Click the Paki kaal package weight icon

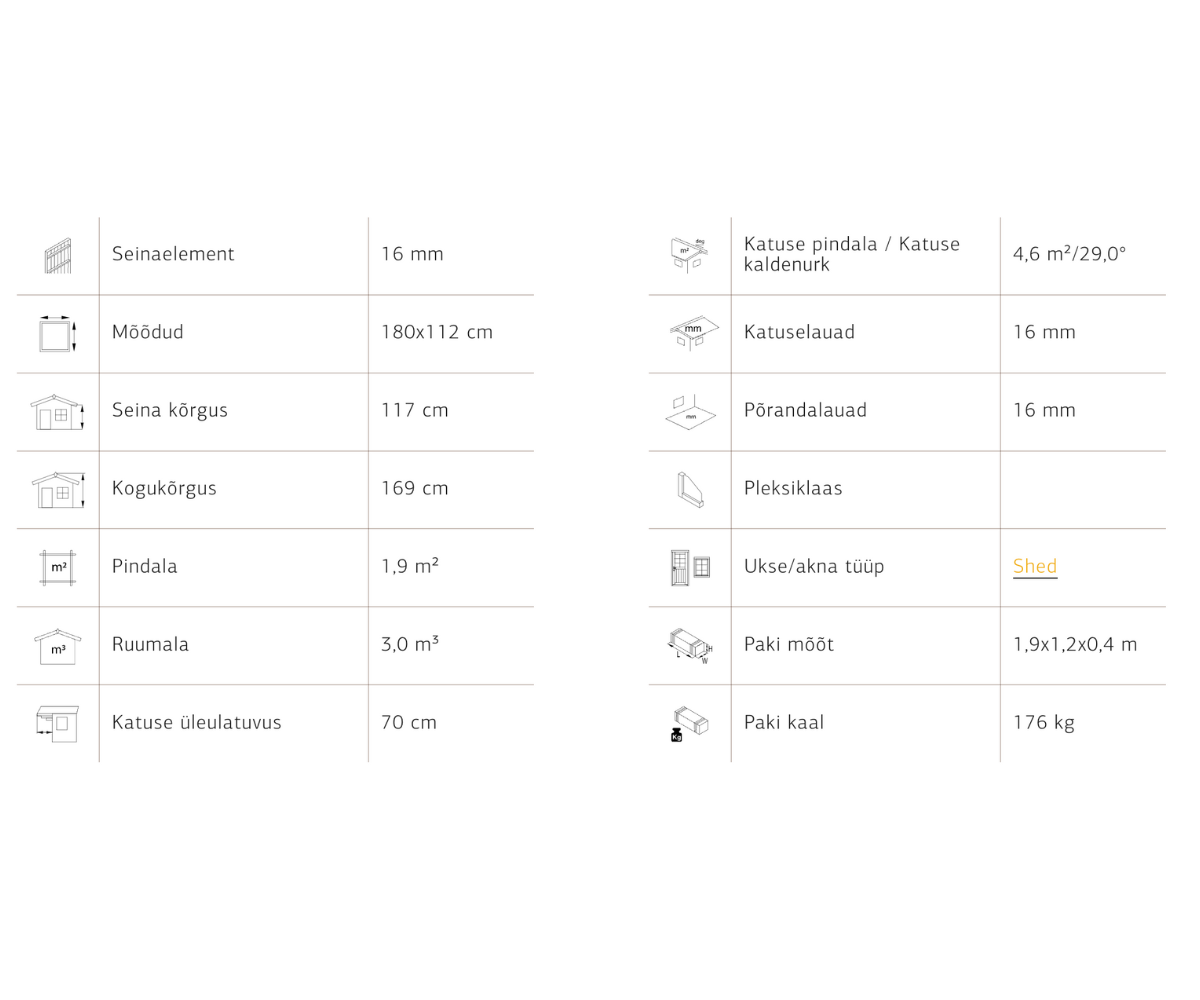click(x=690, y=724)
